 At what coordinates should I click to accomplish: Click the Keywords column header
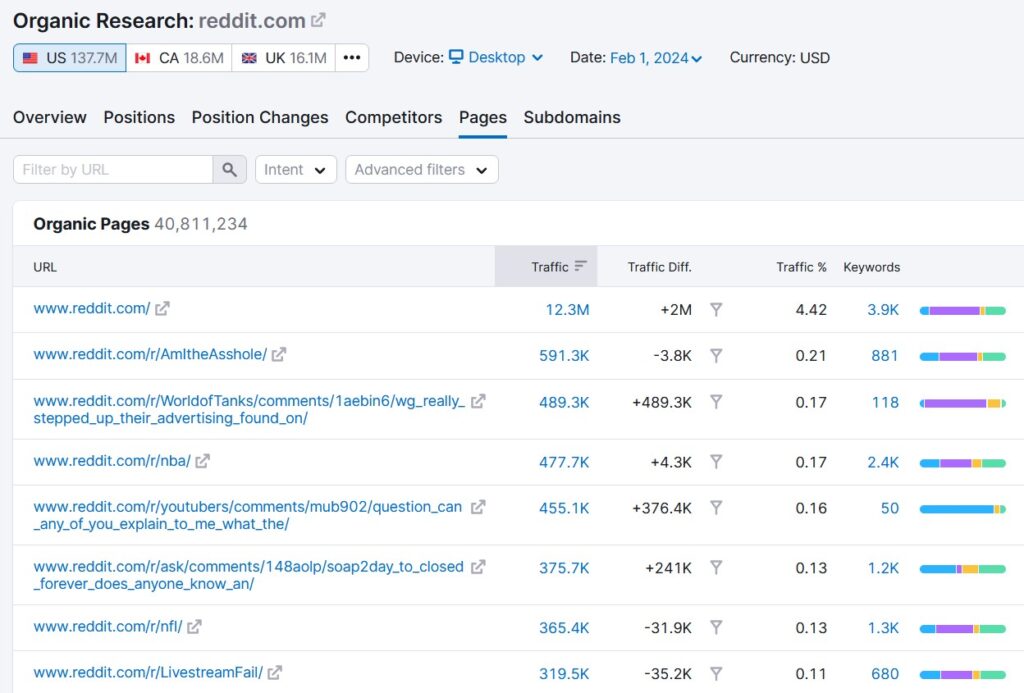point(872,267)
